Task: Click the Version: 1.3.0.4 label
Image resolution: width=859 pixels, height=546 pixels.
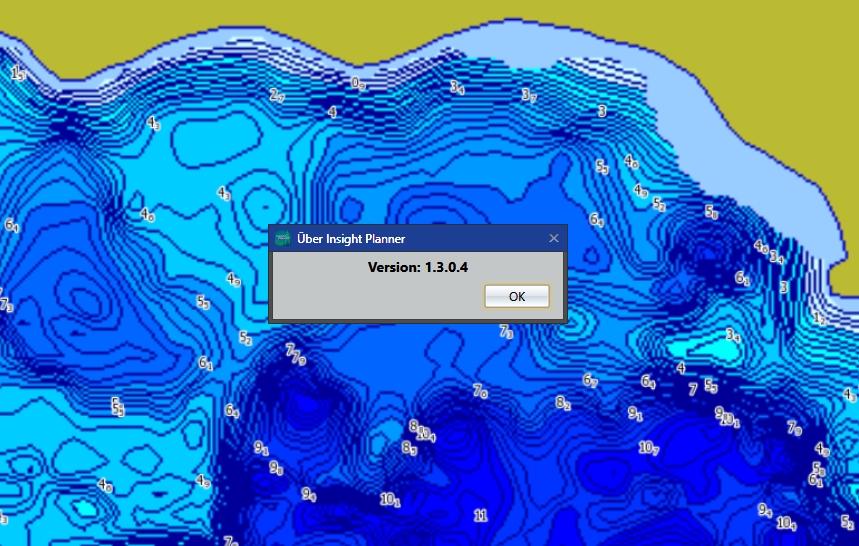Action: [x=418, y=268]
